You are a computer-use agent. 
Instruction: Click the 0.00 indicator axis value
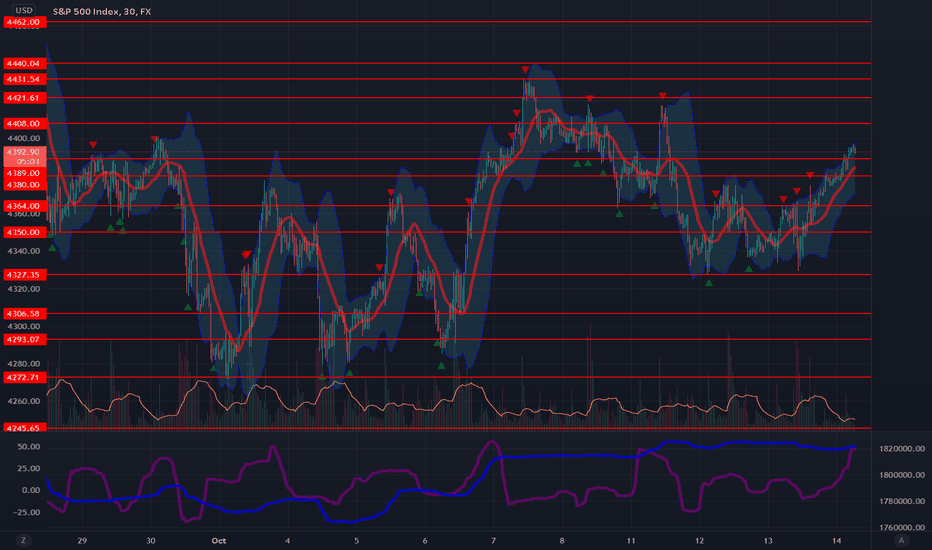[31, 491]
